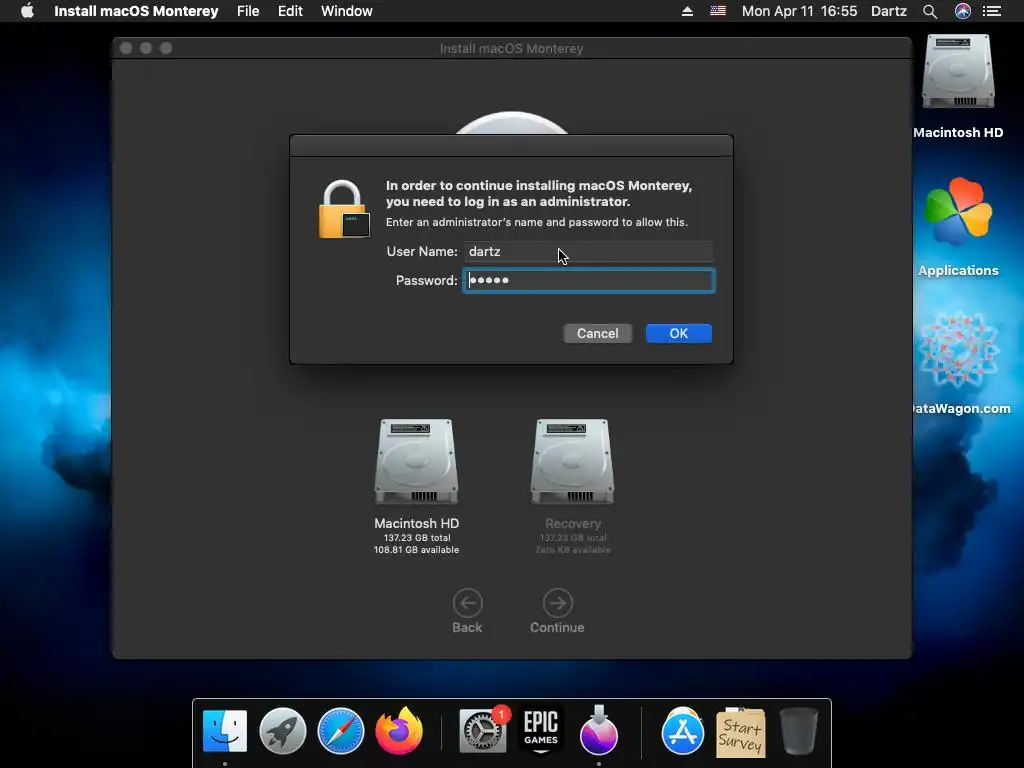Open App Store from the Dock
Screen dimensions: 1024x768
tap(682, 731)
